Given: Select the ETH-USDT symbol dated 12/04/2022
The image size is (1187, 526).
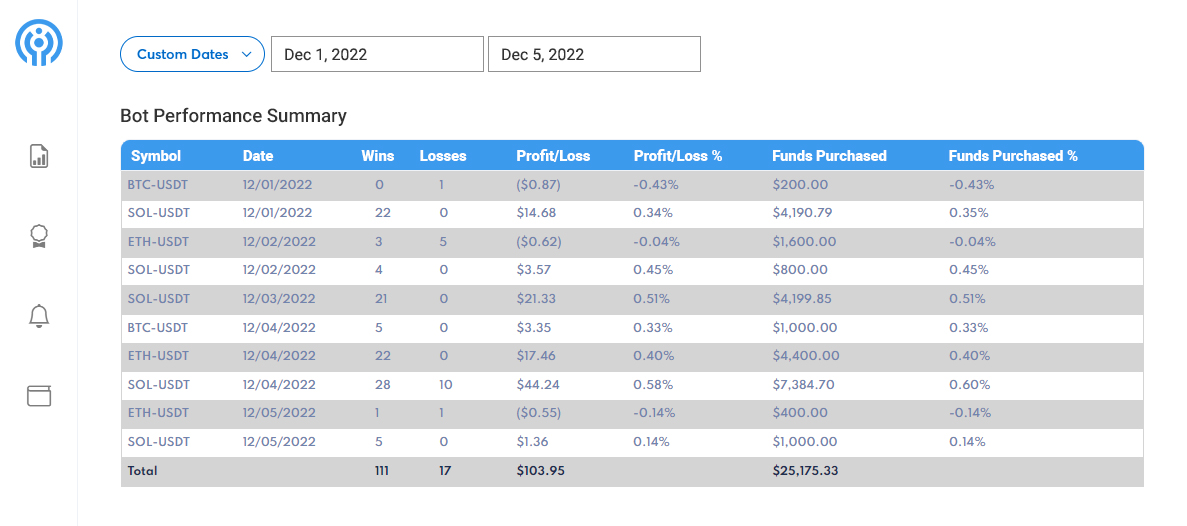Looking at the screenshot, I should (158, 356).
